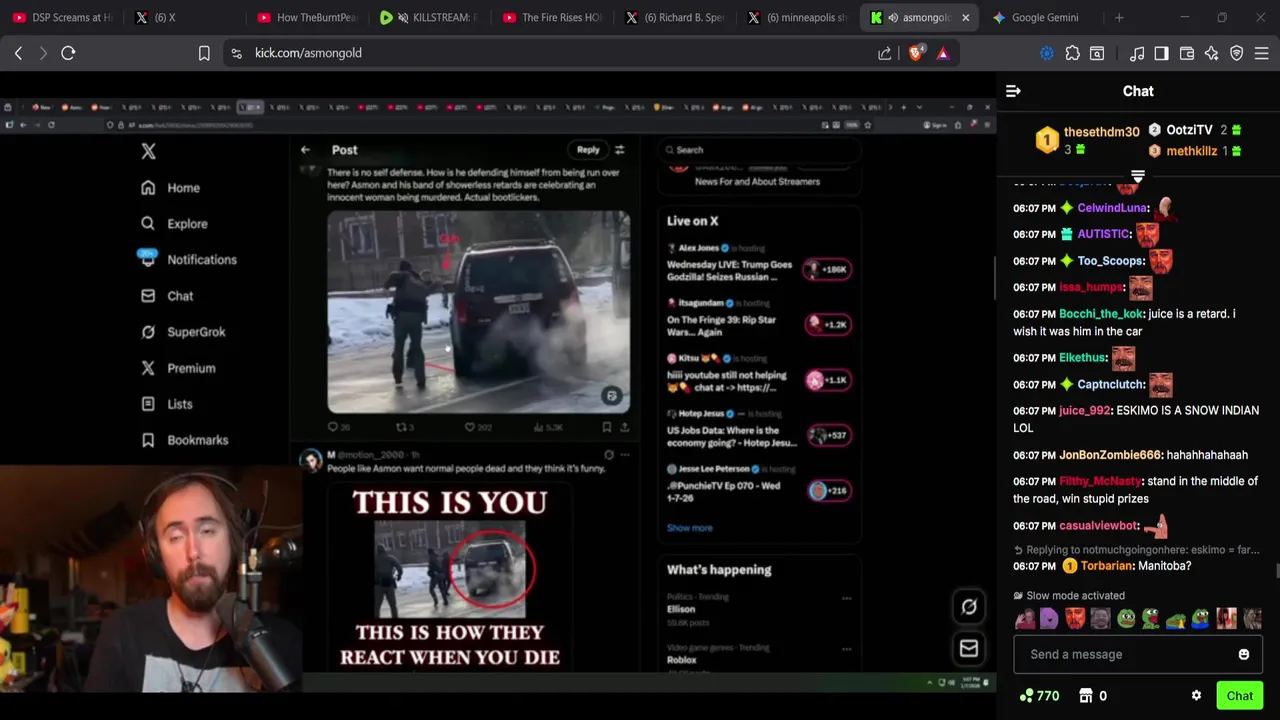1280x720 pixels.
Task: Open Brave Shields lion icon
Action: [x=915, y=53]
